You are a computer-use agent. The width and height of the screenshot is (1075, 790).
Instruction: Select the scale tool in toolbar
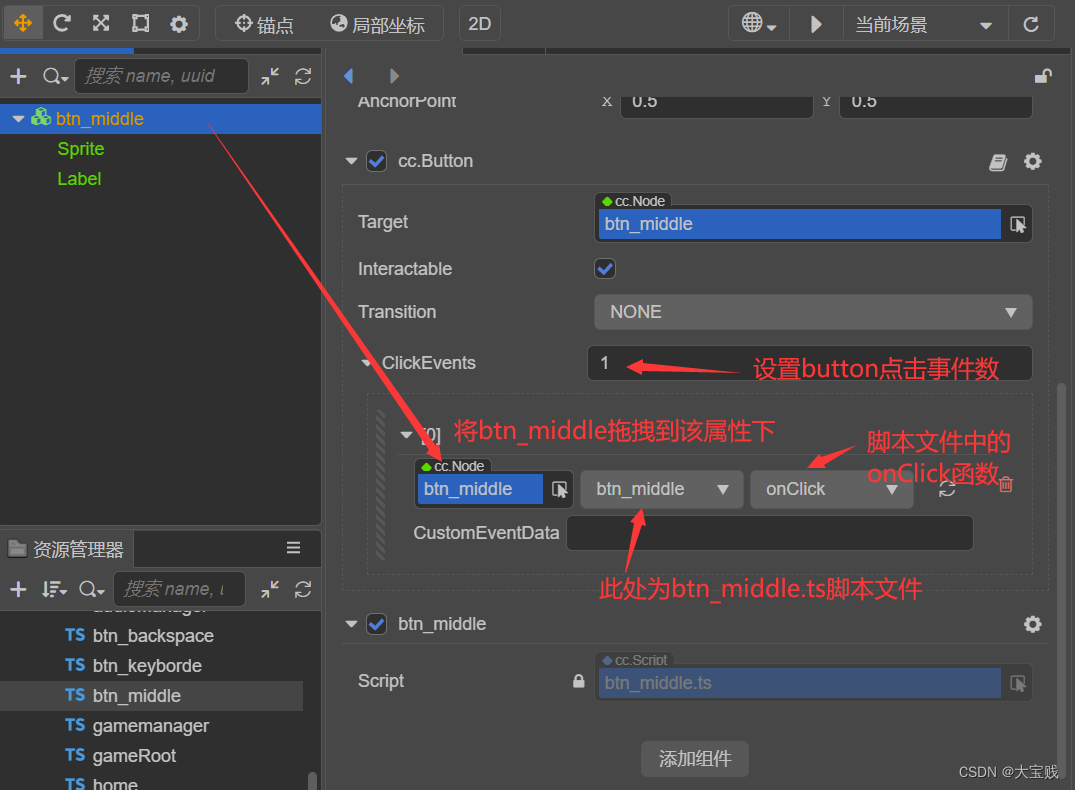(x=101, y=23)
